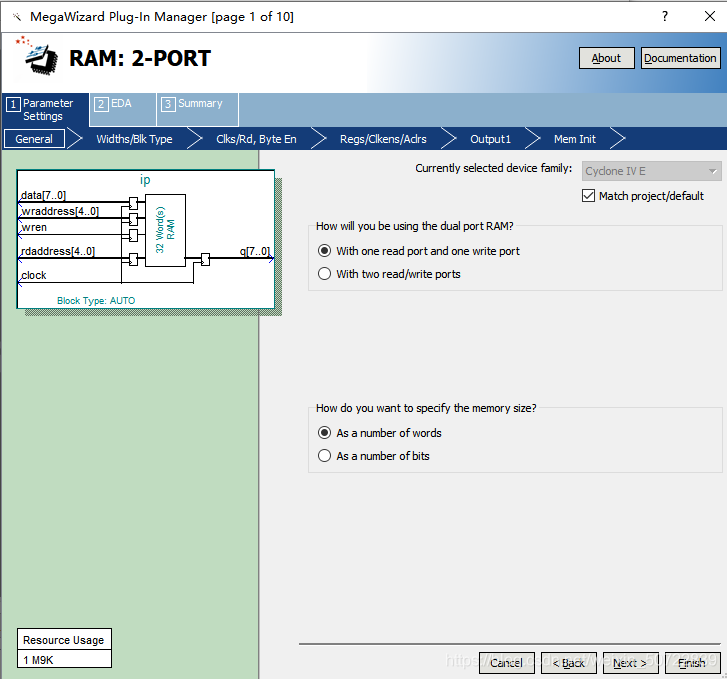This screenshot has height=679, width=727.
Task: Toggle Match project/default checkbox
Action: click(588, 196)
